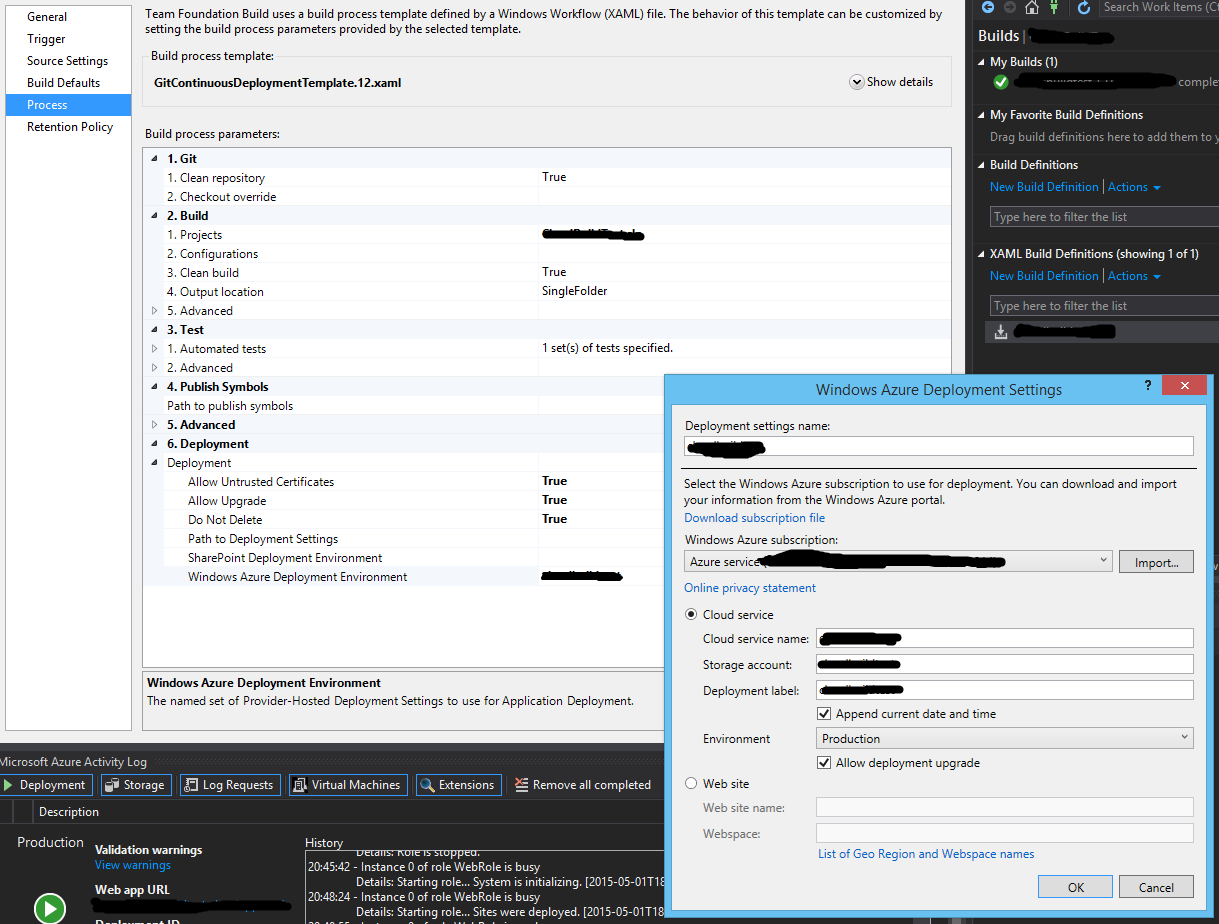This screenshot has height=924, width=1219.
Task: Click New Build Definition under Build Definitions
Action: [x=1044, y=187]
